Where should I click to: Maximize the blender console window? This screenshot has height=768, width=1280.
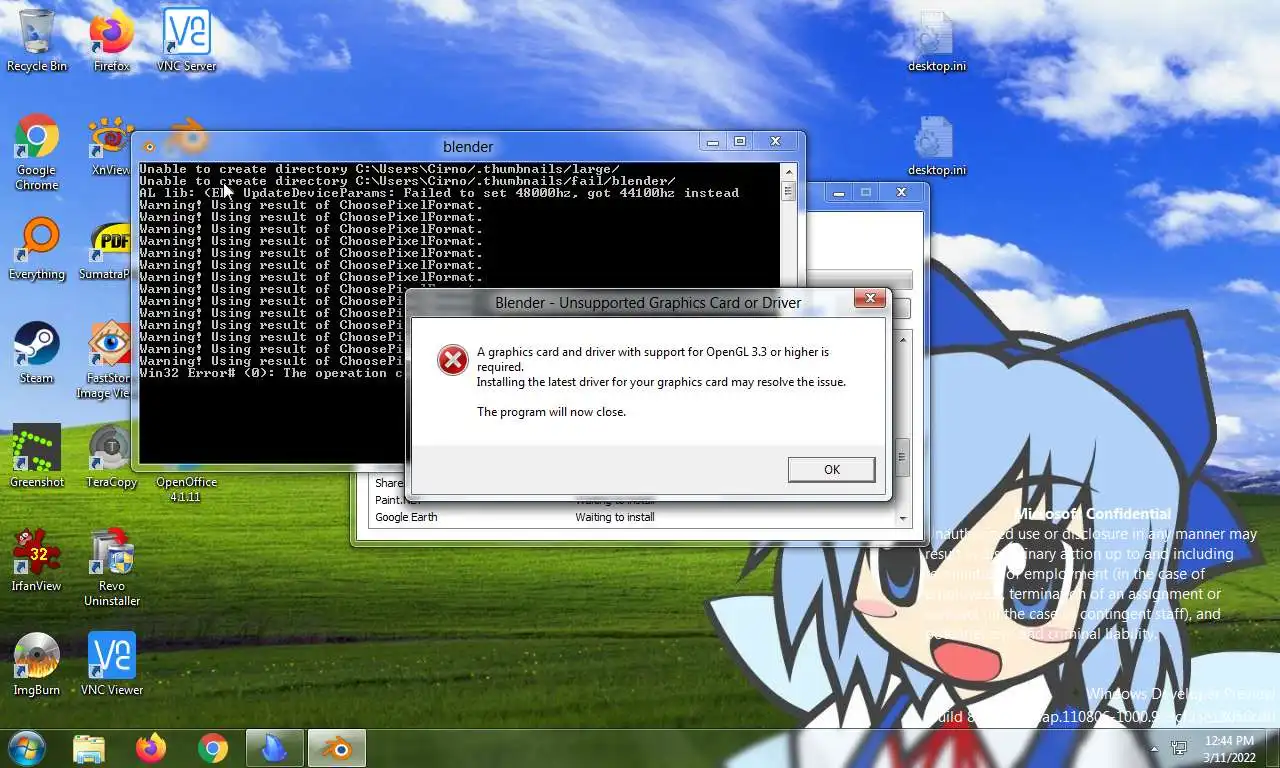(x=740, y=142)
